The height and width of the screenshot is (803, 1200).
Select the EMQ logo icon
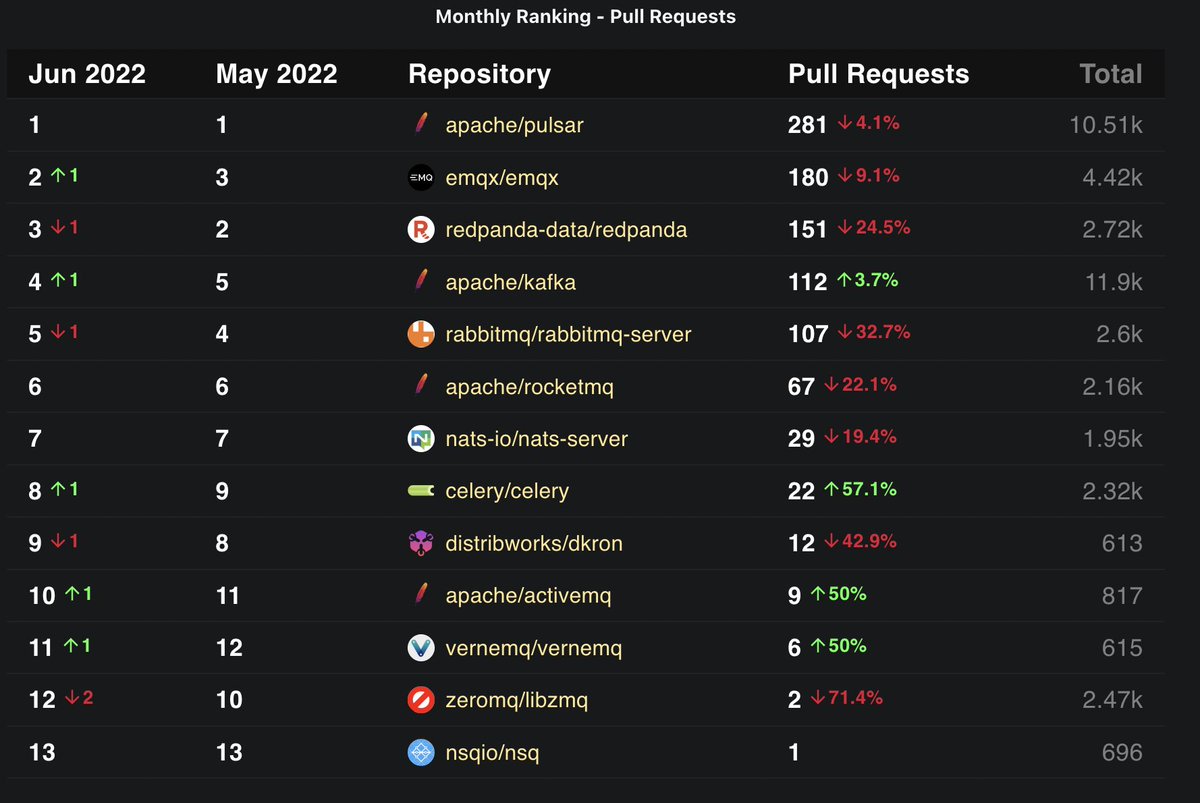tap(420, 176)
